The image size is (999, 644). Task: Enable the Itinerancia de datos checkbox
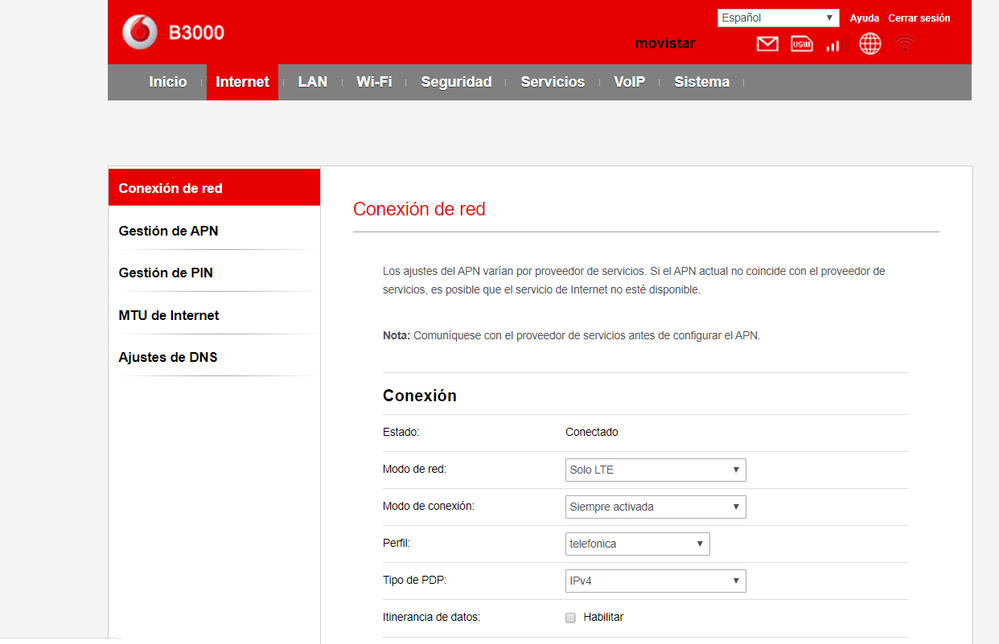click(x=570, y=617)
